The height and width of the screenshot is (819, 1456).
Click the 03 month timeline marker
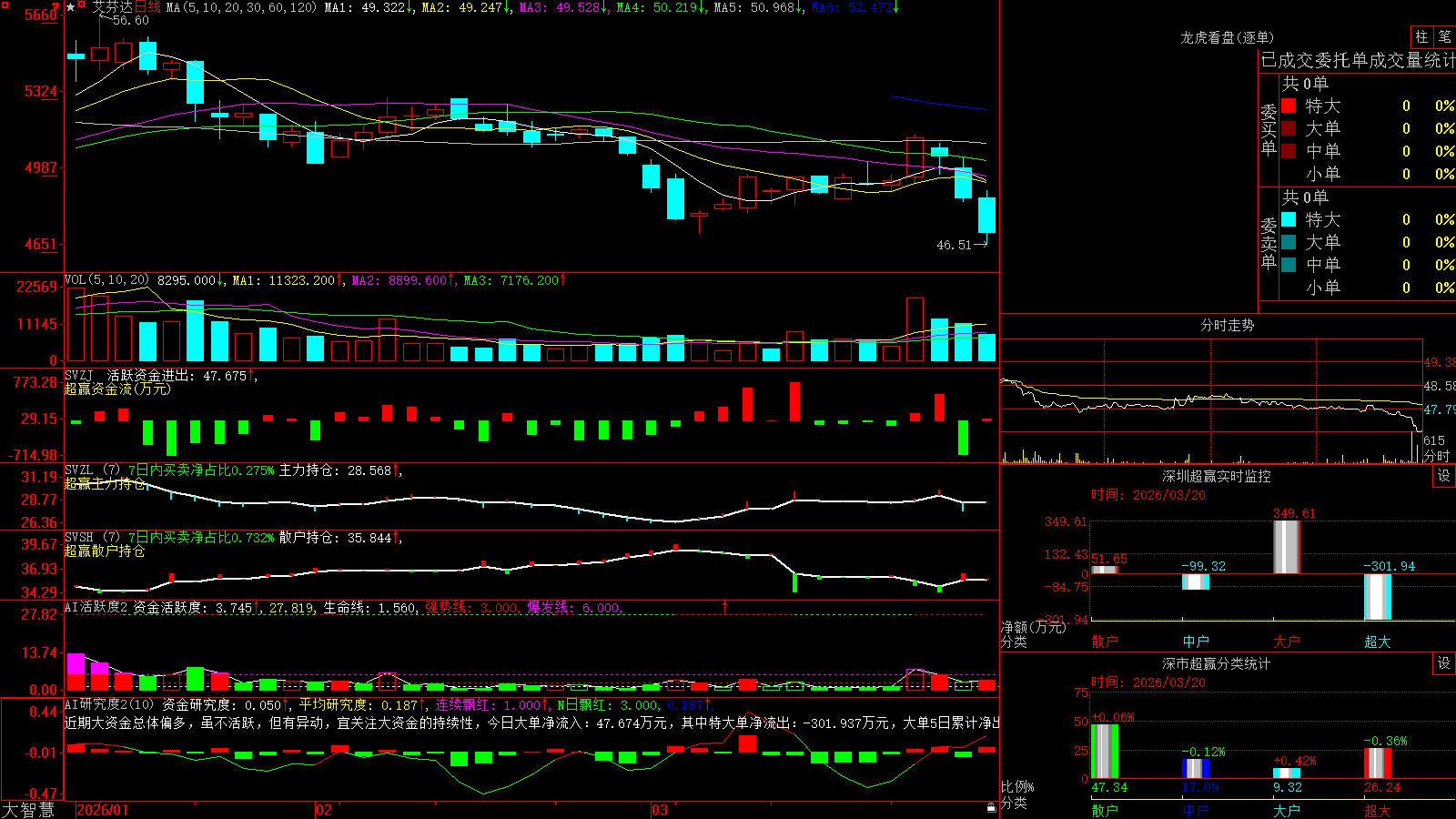660,810
